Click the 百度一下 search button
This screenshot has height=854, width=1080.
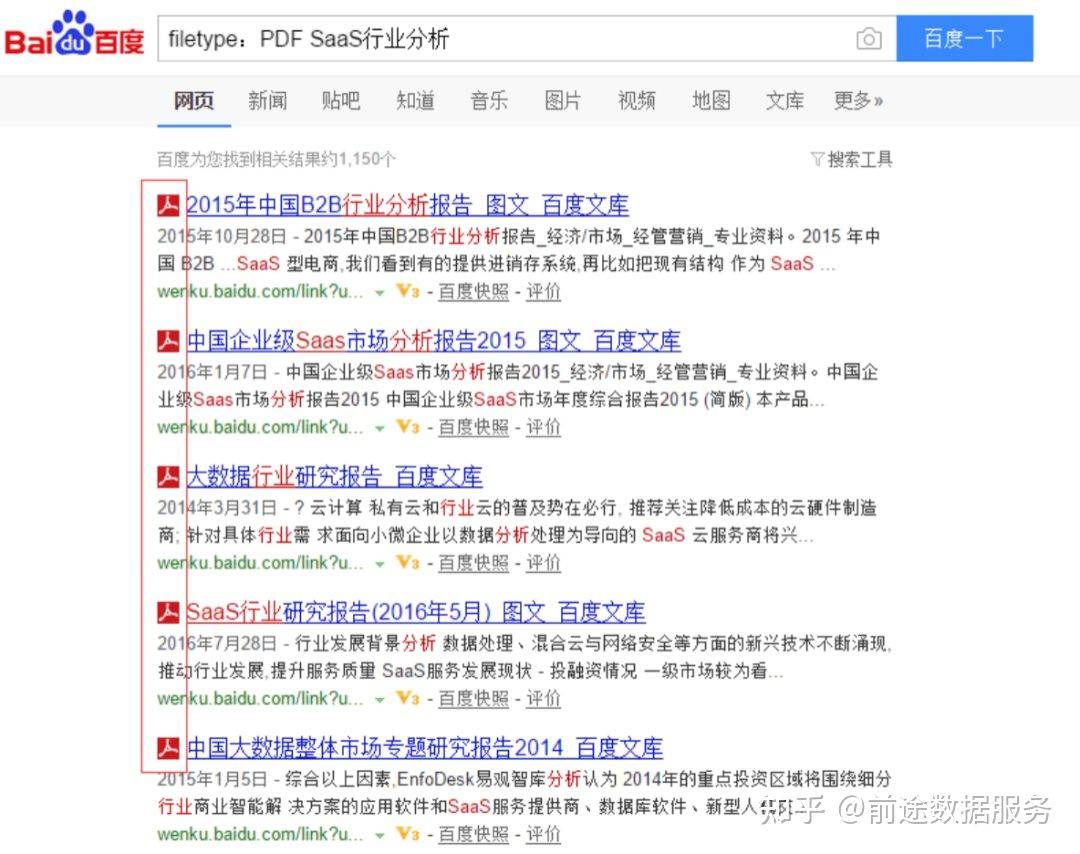pos(964,39)
